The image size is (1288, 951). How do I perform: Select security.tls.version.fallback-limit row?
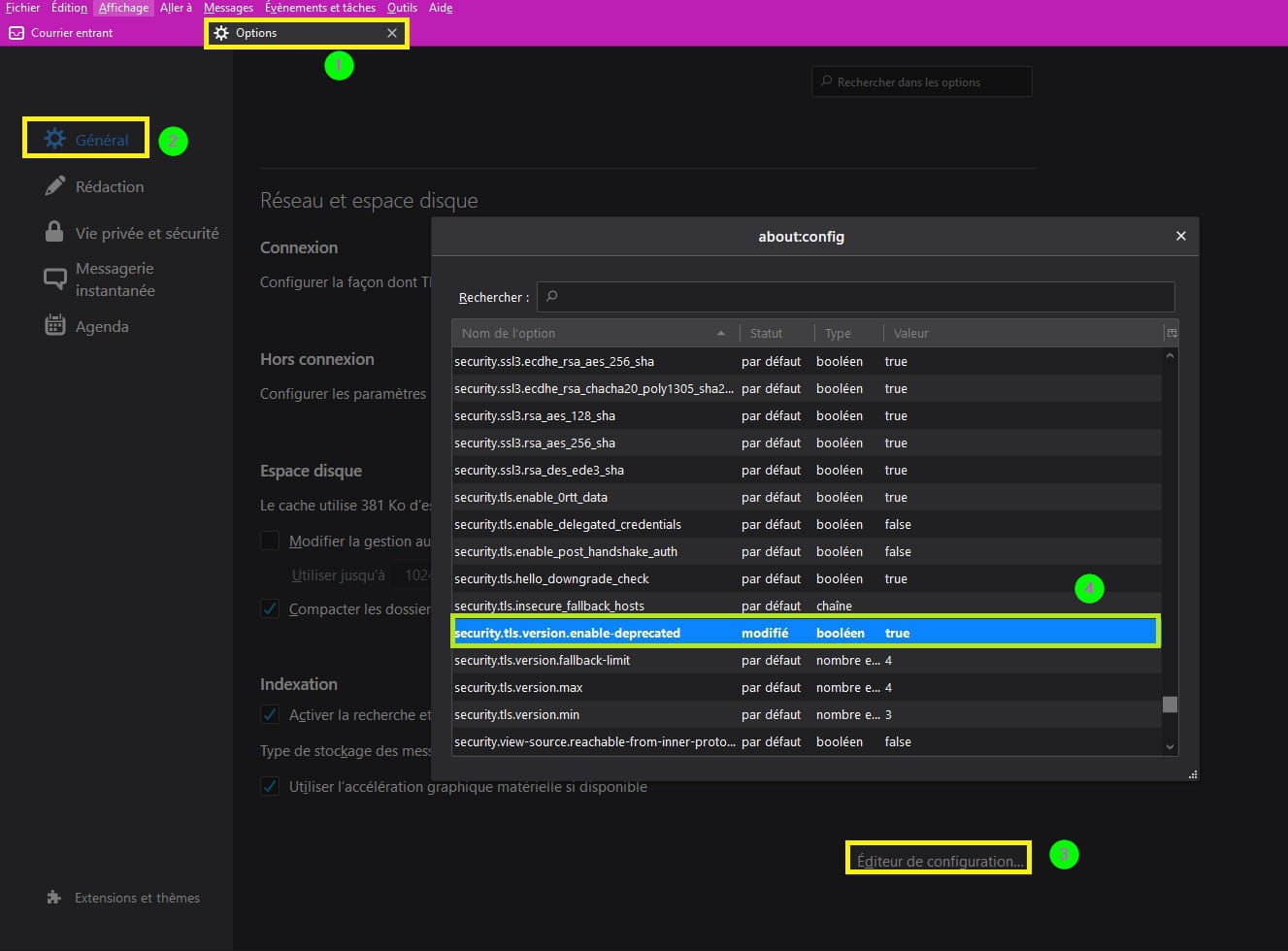point(807,660)
